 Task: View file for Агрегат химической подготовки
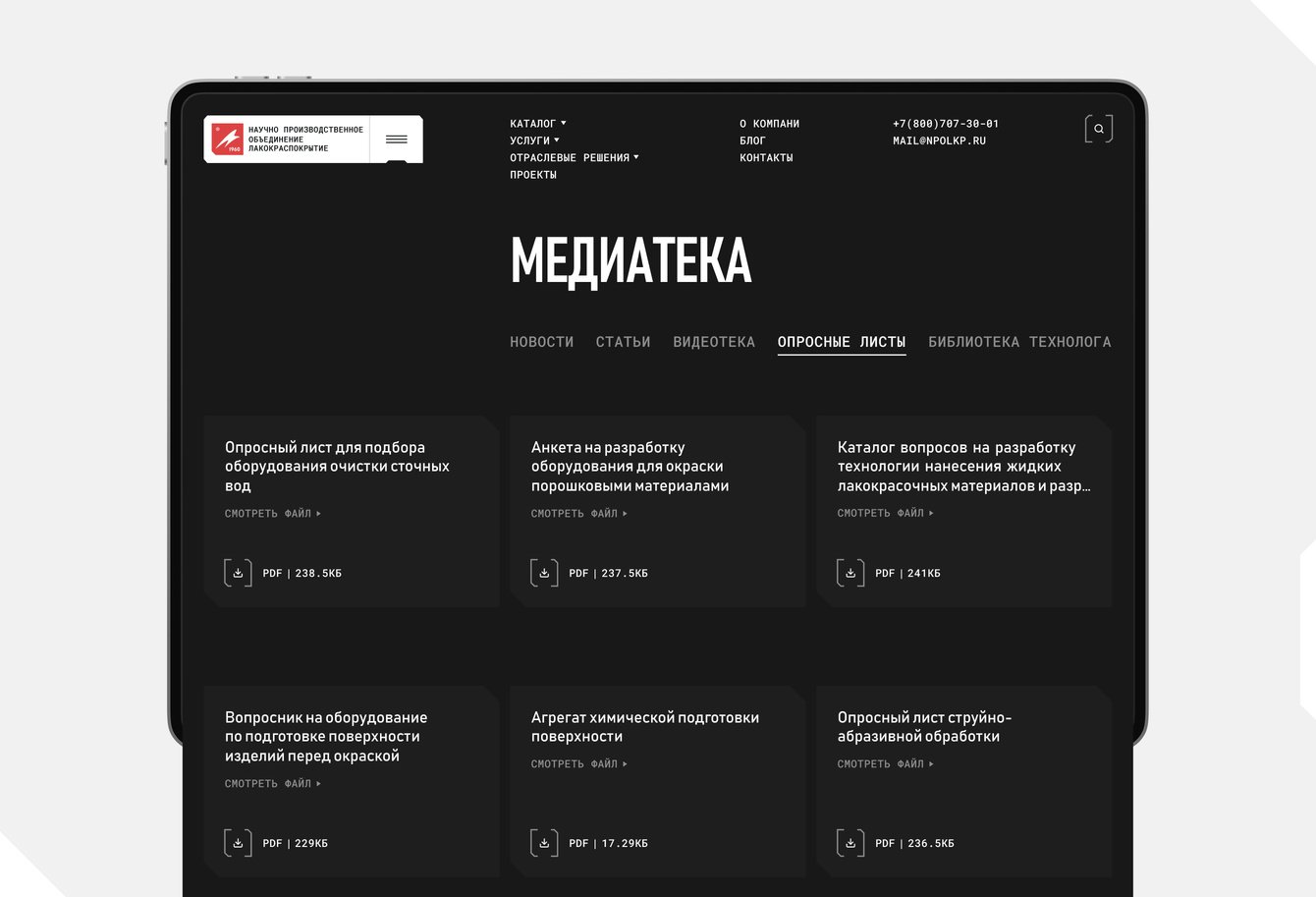click(x=579, y=763)
